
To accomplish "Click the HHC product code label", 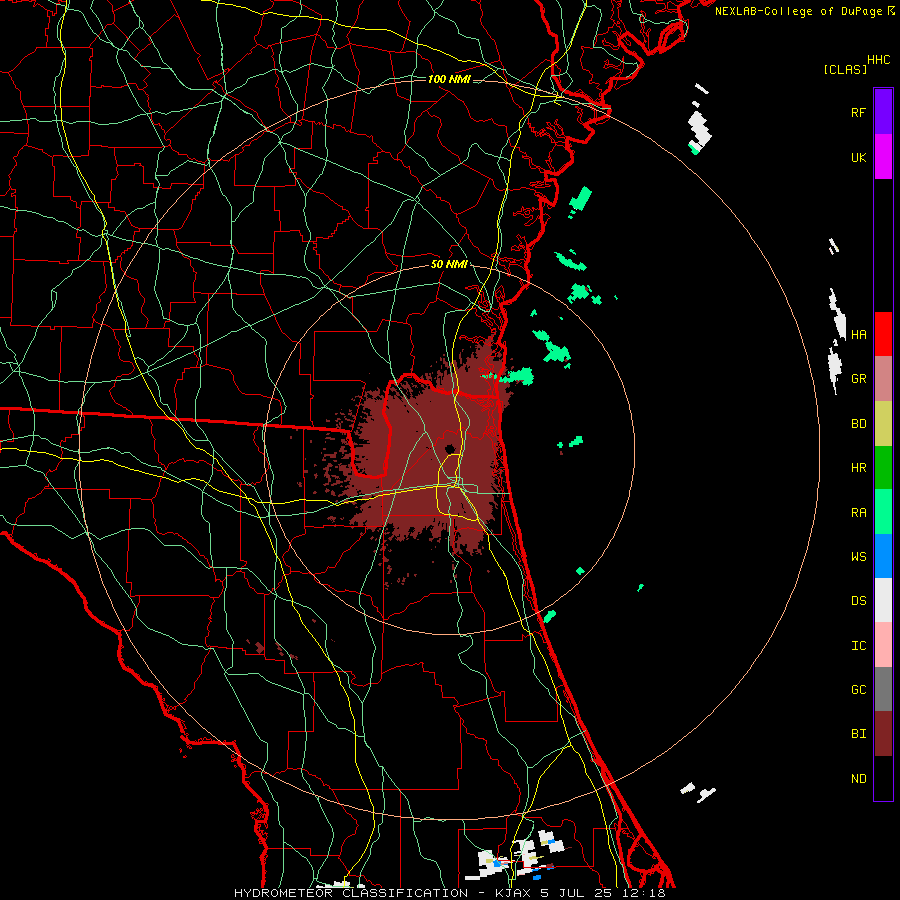I will pyautogui.click(x=879, y=60).
